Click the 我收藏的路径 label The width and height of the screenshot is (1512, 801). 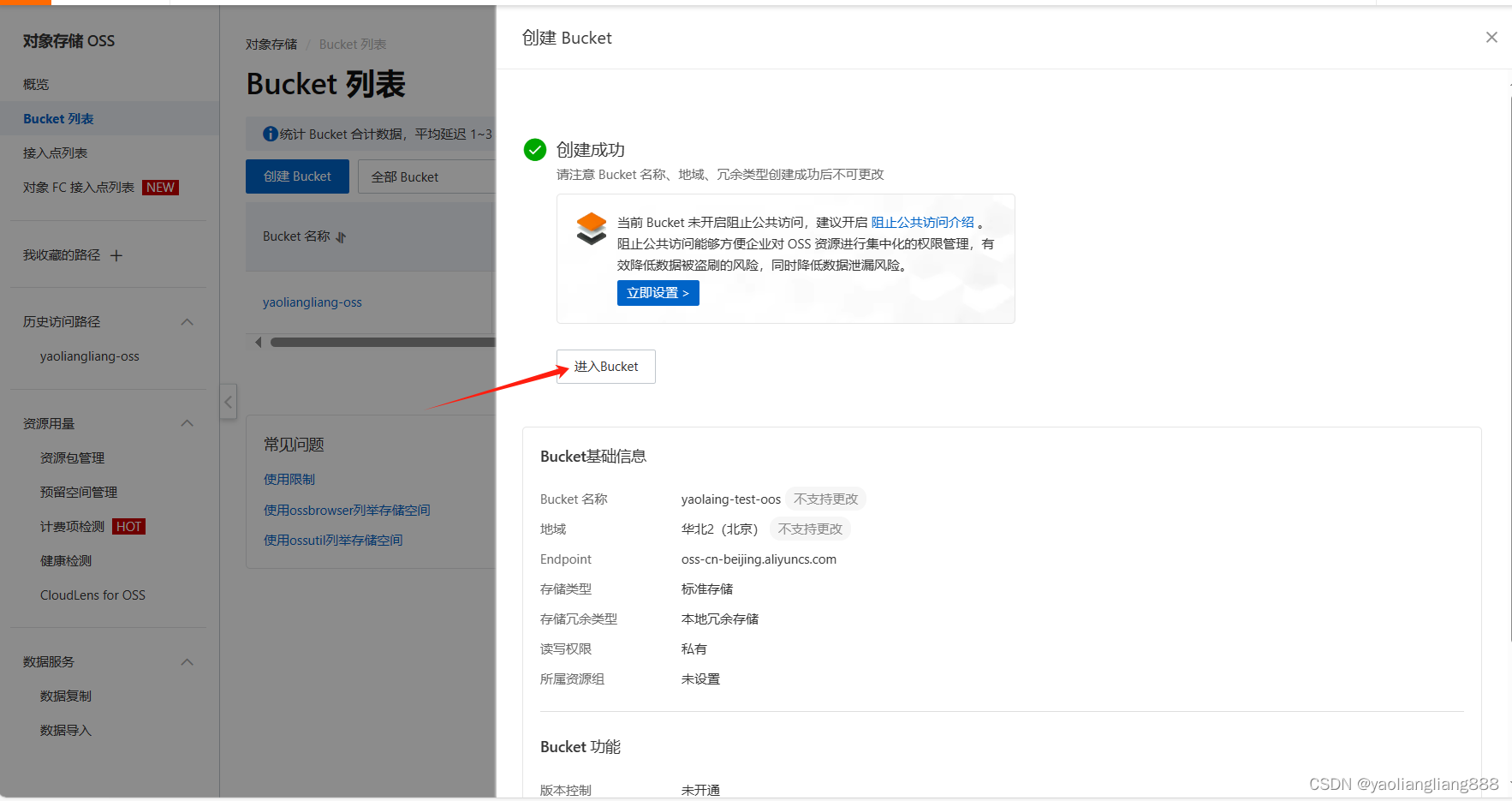coord(62,255)
